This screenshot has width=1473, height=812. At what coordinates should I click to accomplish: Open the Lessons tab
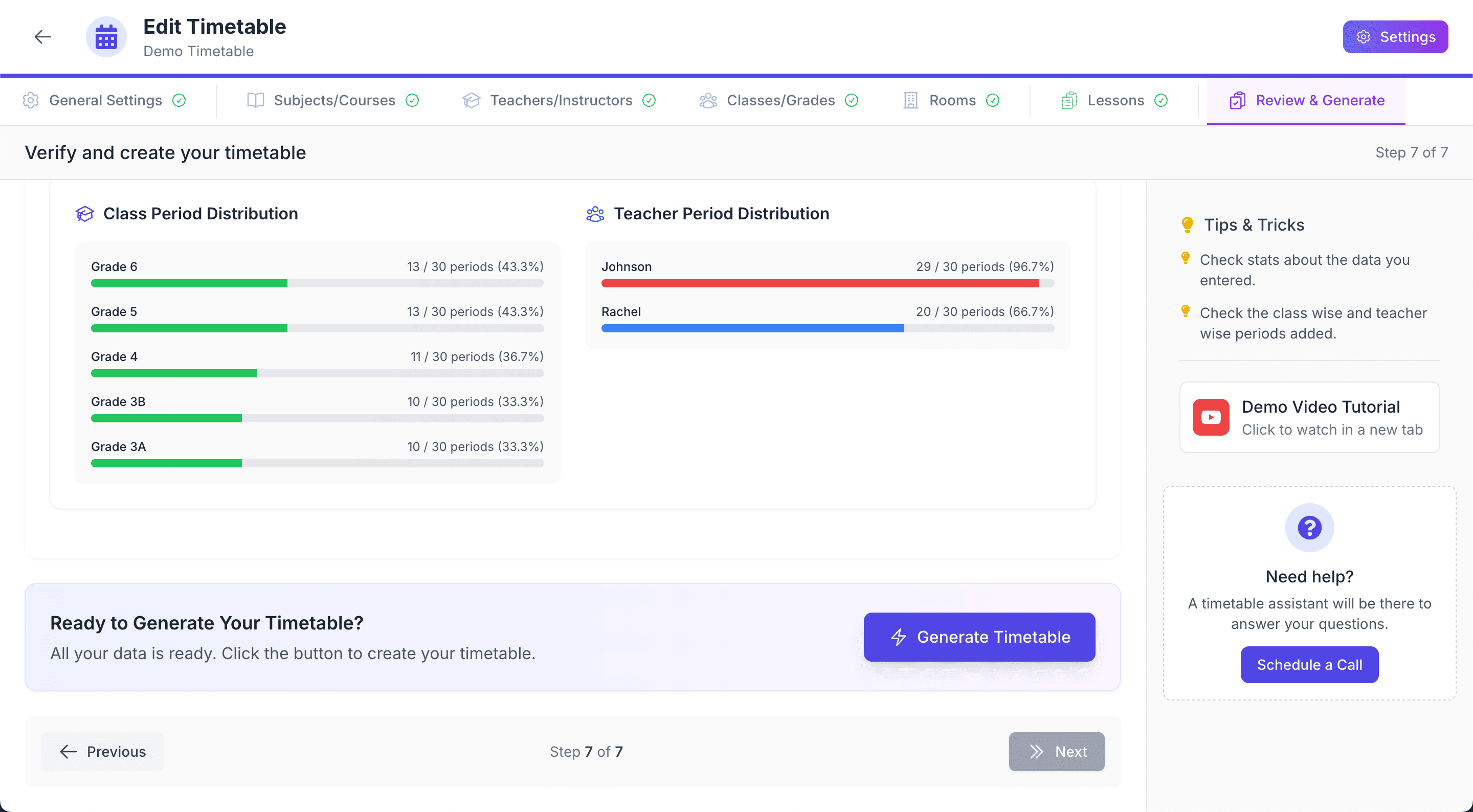tap(1115, 100)
